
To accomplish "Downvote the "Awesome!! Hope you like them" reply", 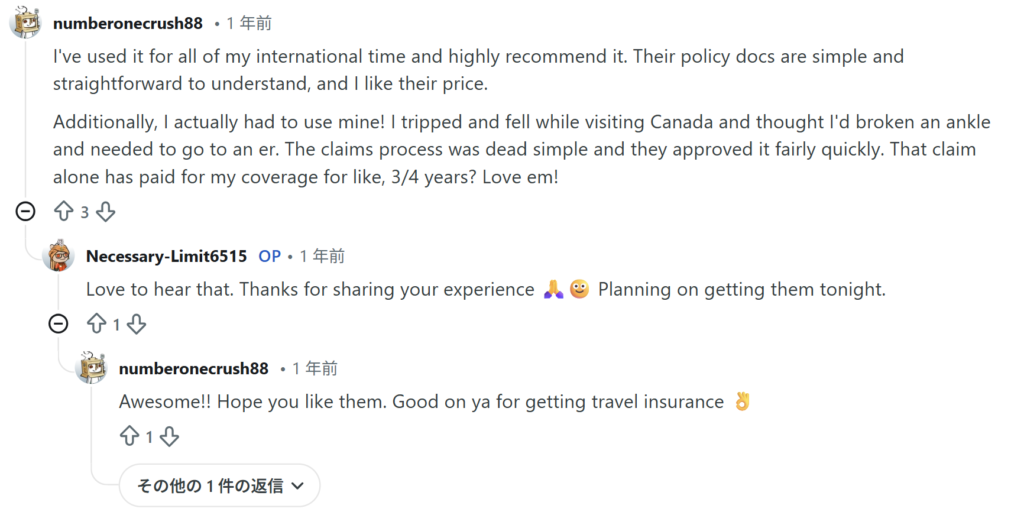I will [169, 436].
